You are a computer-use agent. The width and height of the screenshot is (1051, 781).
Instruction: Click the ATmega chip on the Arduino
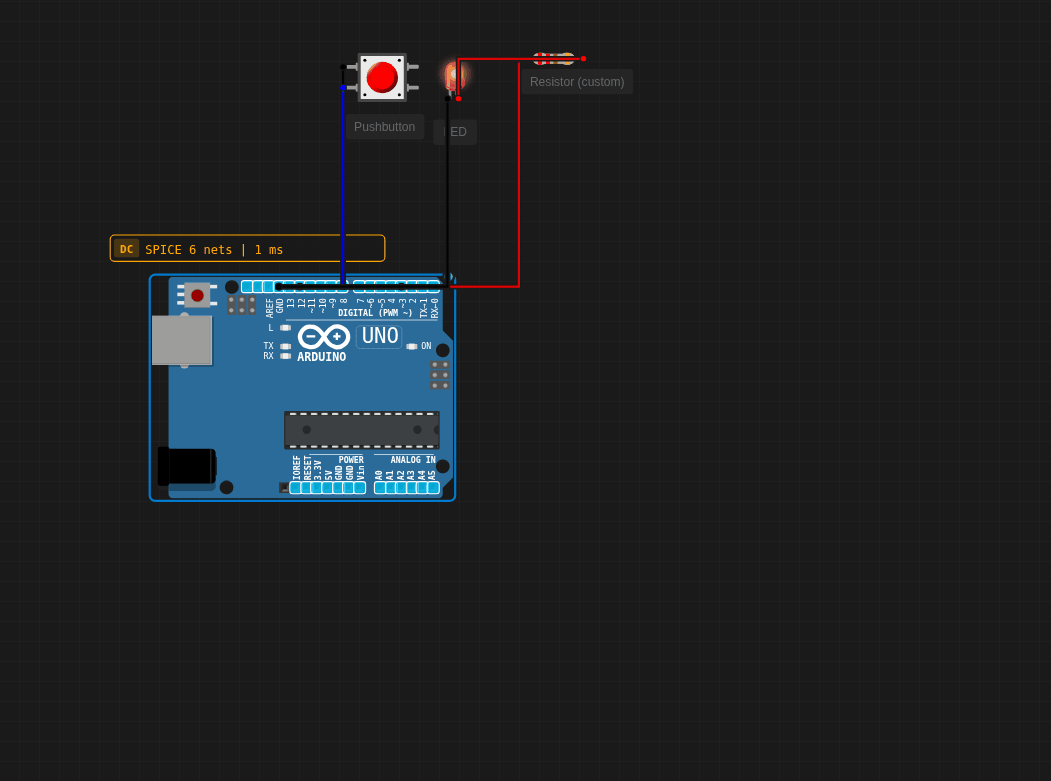tap(362, 430)
